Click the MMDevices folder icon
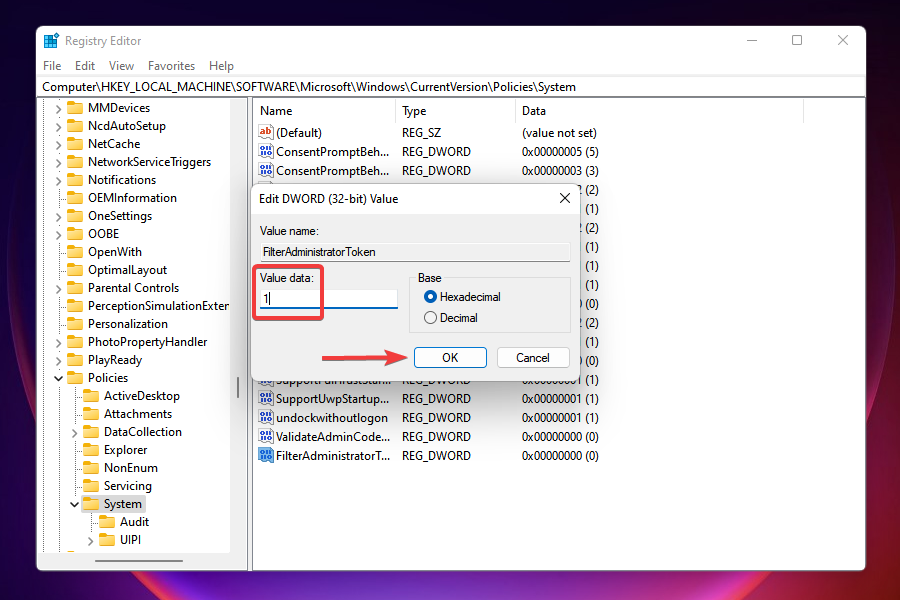The height and width of the screenshot is (600, 900). pos(75,108)
